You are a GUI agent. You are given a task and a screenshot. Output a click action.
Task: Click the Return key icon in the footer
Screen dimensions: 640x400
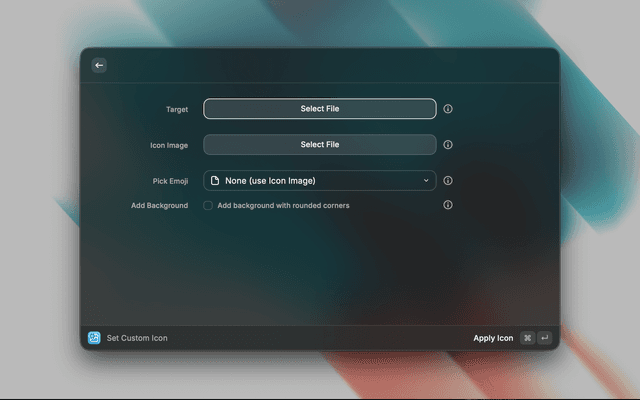tap(545, 338)
